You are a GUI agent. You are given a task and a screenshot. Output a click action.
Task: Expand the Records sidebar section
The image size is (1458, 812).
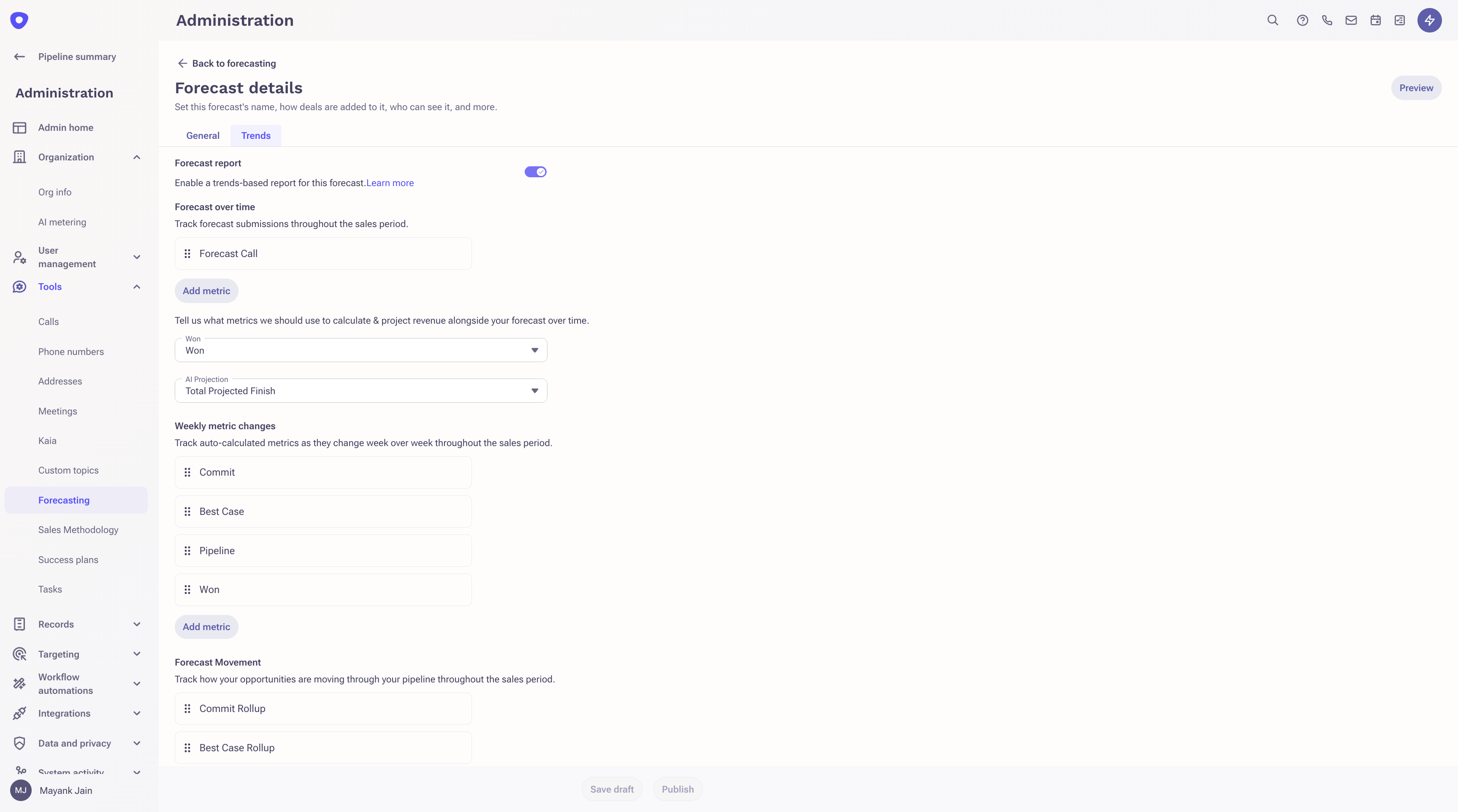coord(136,624)
